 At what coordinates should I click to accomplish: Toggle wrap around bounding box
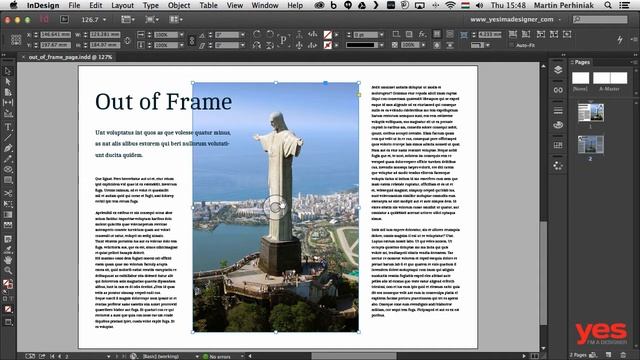pyautogui.click(x=449, y=34)
